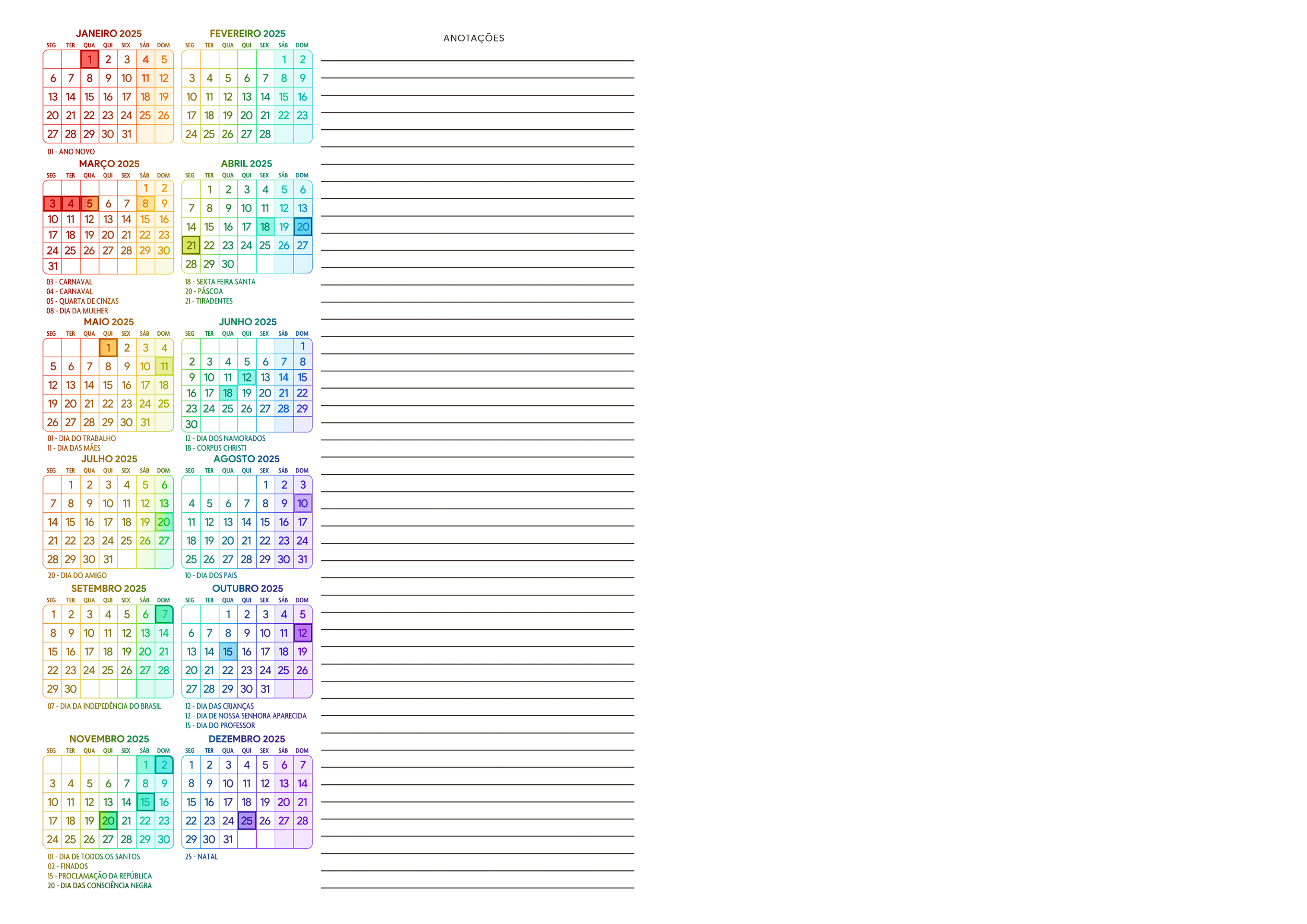Select day 31 in Dezembro
The image size is (1307, 924).
[x=228, y=840]
